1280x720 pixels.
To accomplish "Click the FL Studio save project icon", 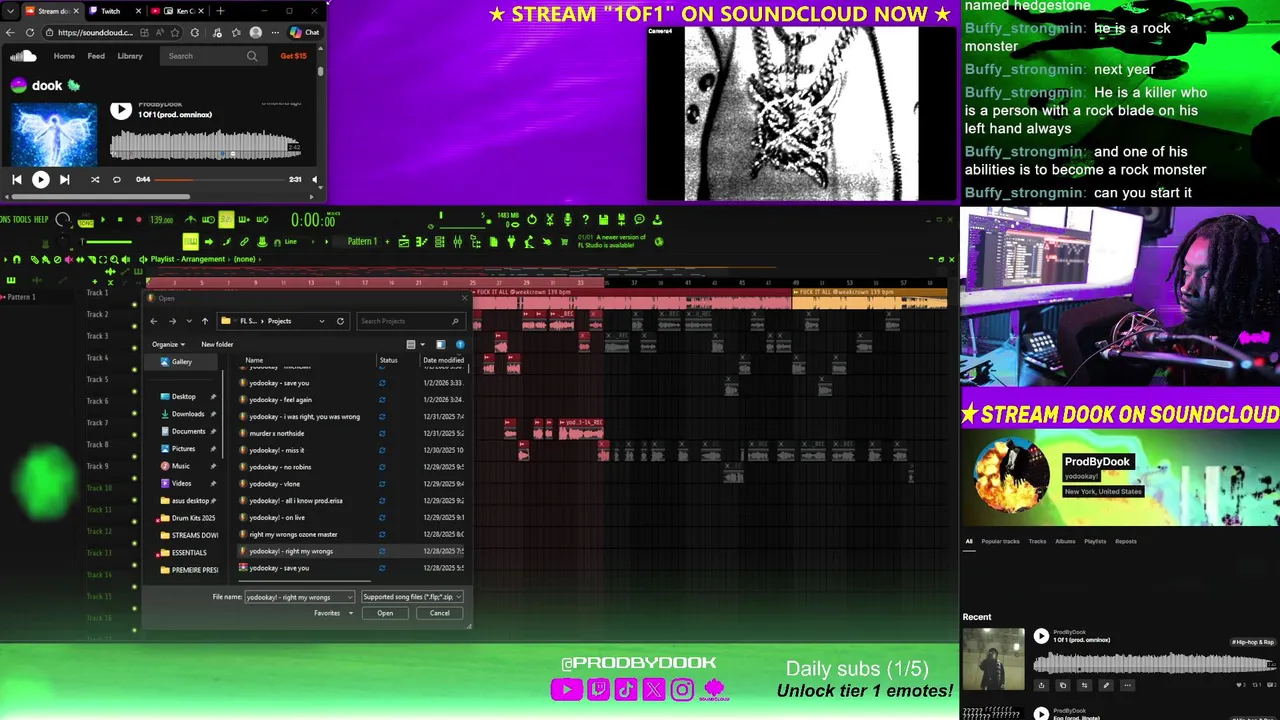I will pyautogui.click(x=603, y=219).
